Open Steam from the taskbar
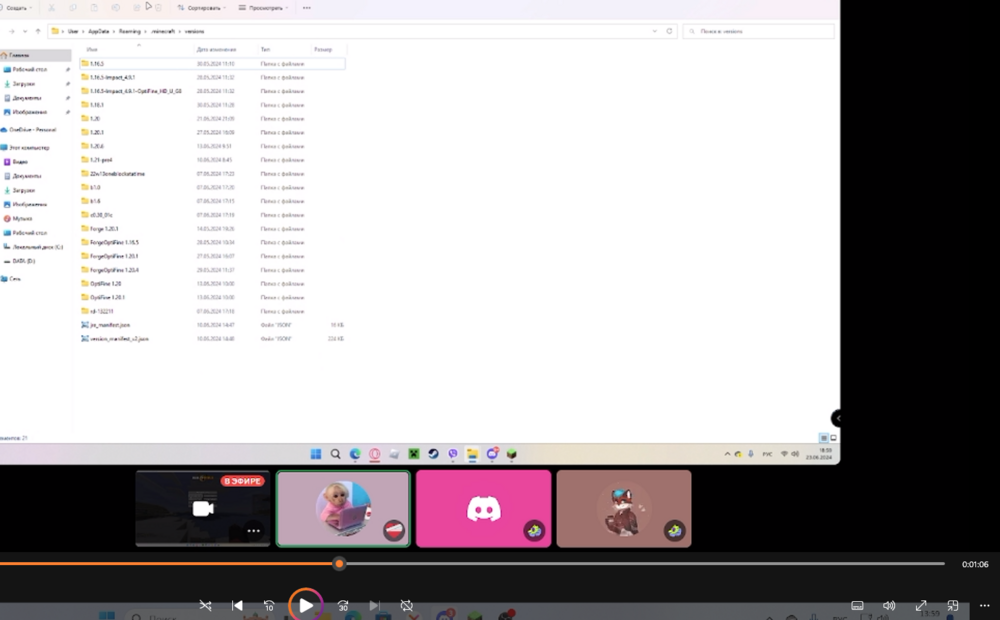This screenshot has width=1000, height=620. point(433,454)
